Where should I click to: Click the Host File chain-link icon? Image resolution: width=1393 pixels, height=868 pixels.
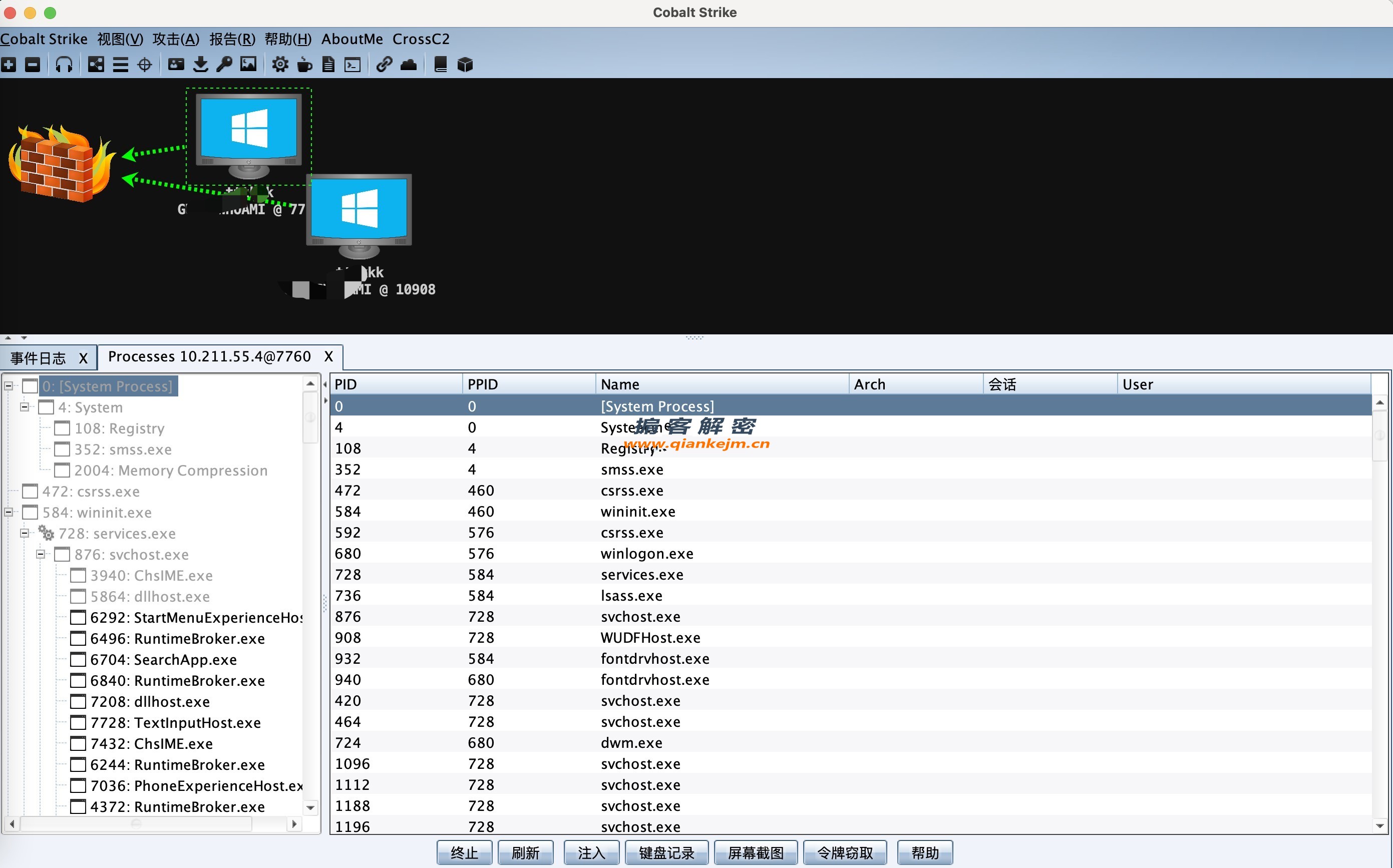pos(384,64)
